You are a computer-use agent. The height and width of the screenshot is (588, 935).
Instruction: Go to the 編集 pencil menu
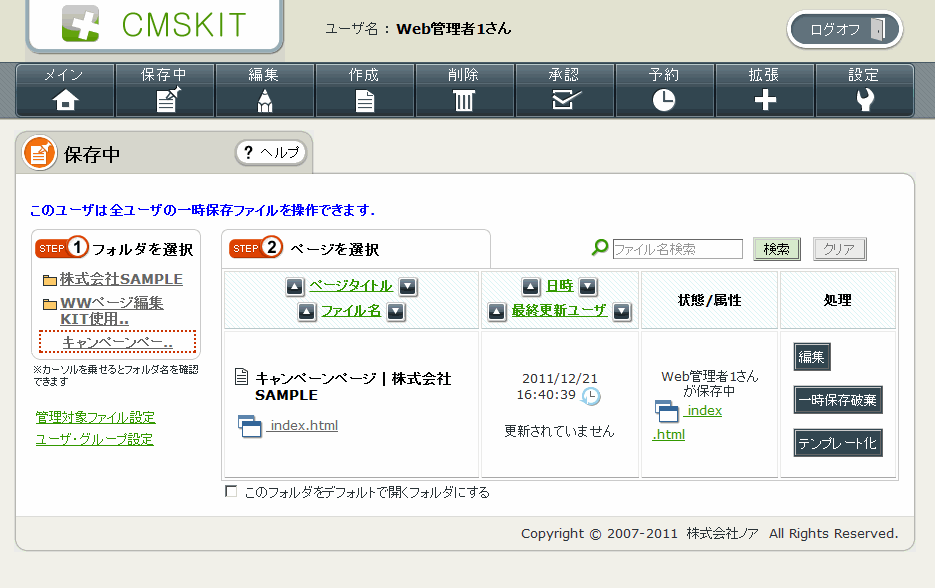pyautogui.click(x=265, y=90)
